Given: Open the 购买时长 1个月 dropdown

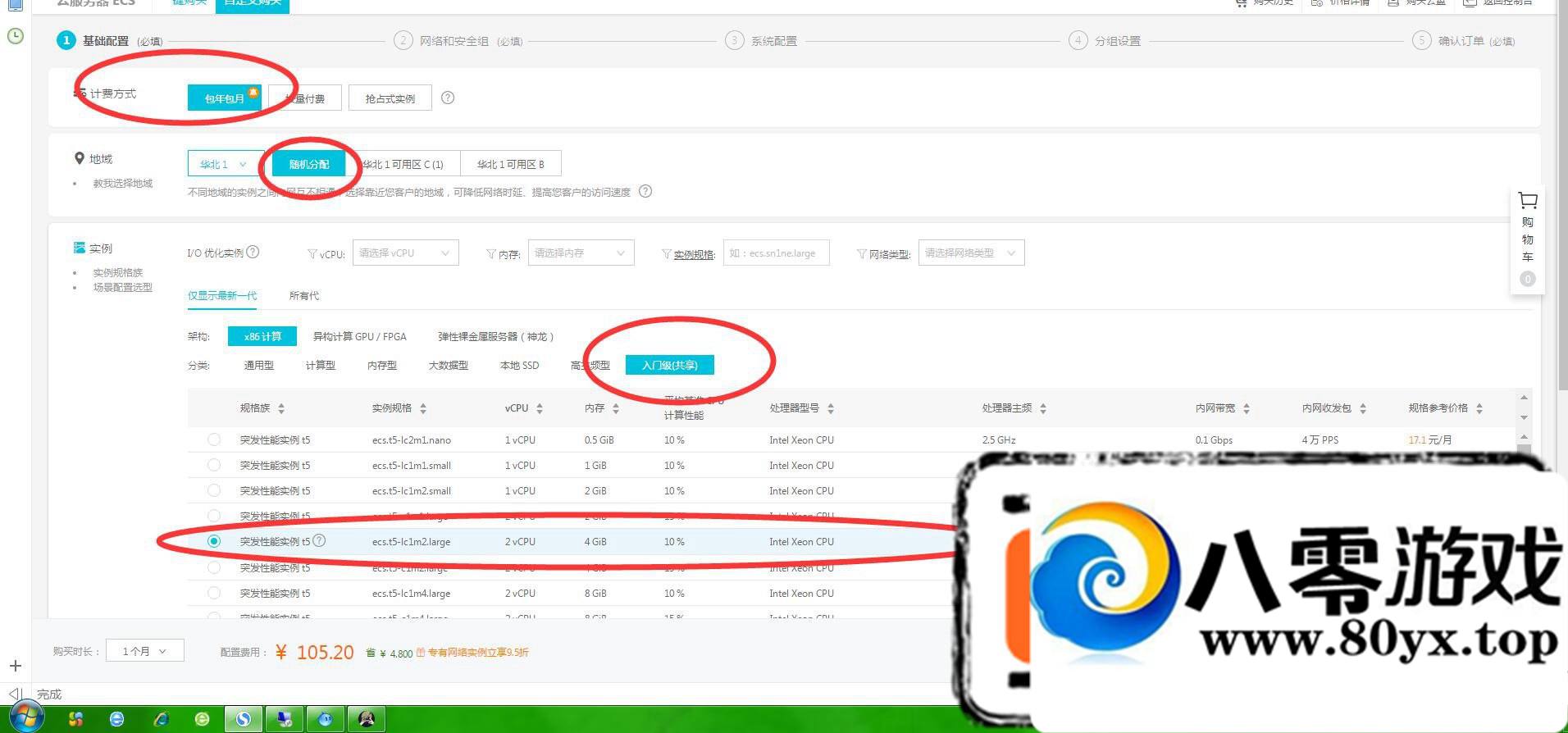Looking at the screenshot, I should pos(144,651).
